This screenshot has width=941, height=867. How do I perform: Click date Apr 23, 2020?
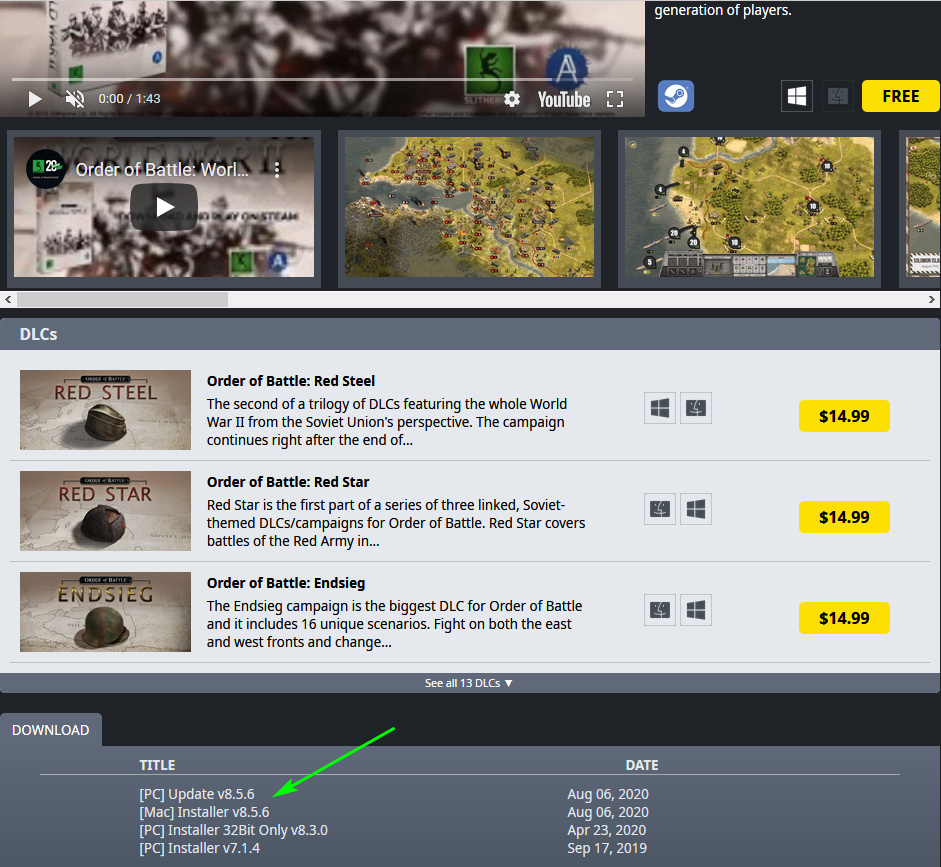(x=607, y=830)
